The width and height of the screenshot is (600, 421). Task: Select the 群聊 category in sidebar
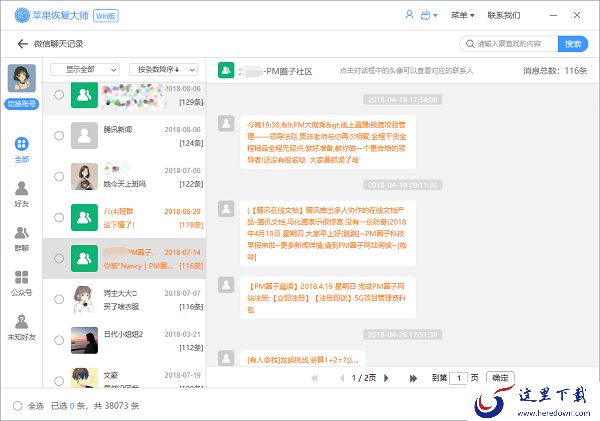21,239
